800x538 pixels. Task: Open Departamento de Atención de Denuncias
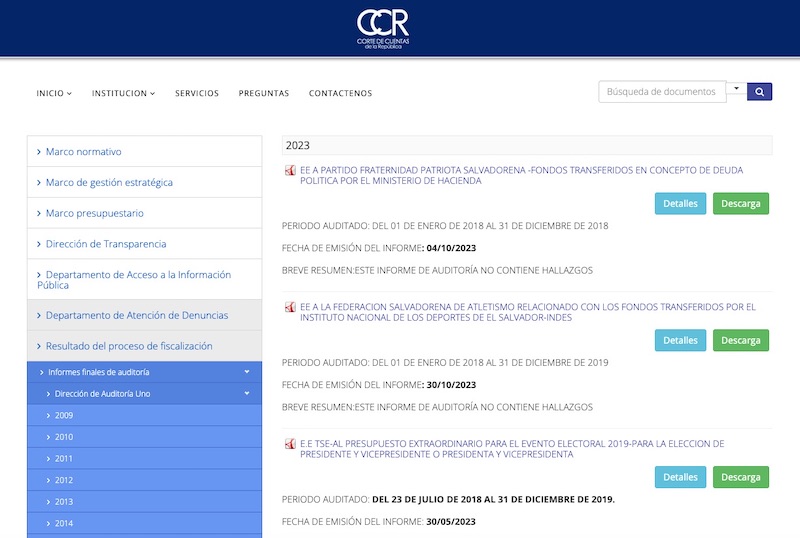tap(144, 315)
